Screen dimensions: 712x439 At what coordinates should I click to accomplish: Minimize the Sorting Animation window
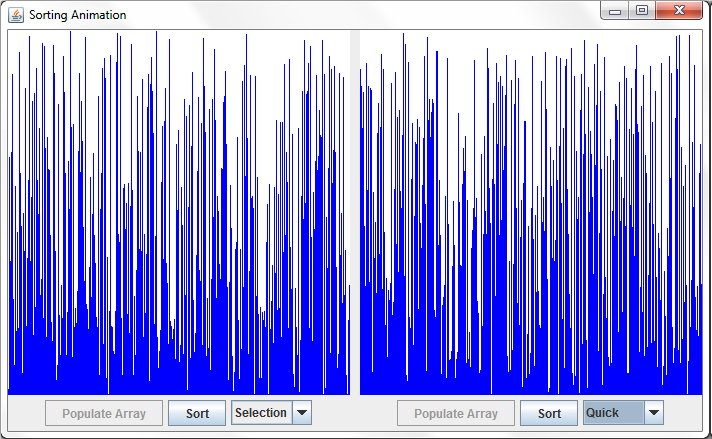coord(615,10)
